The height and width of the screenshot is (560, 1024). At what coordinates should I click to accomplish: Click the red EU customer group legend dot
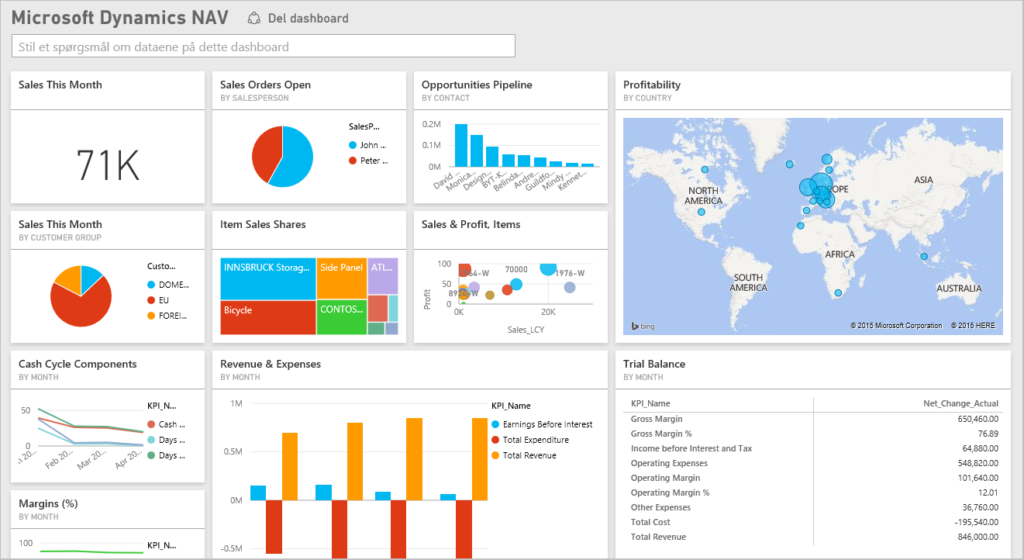point(151,300)
